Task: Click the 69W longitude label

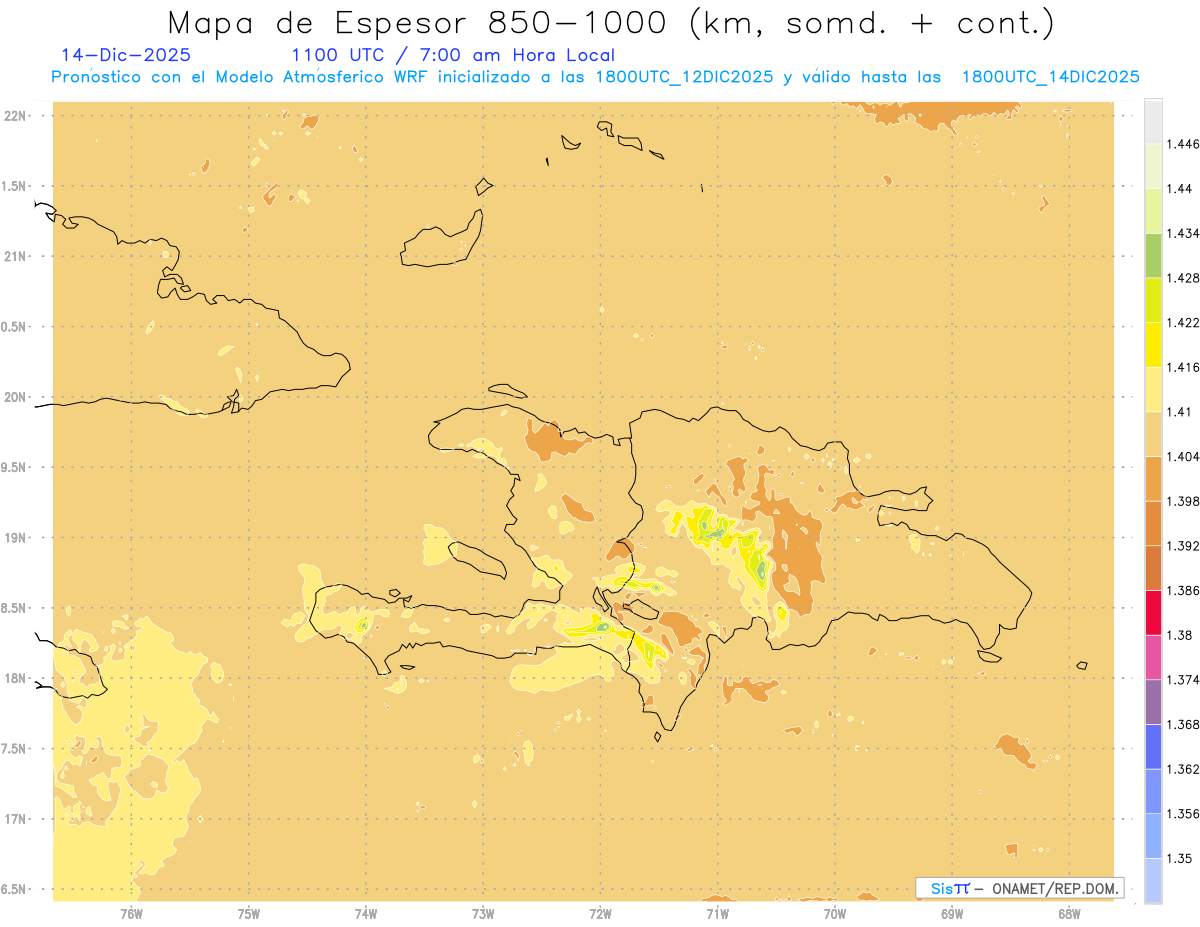Action: (x=951, y=913)
